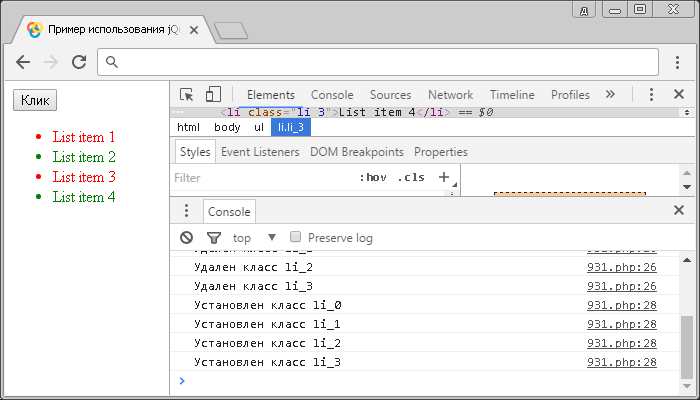The image size is (700, 400).
Task: Open the DevTools three-dot customize menu
Action: click(x=651, y=94)
